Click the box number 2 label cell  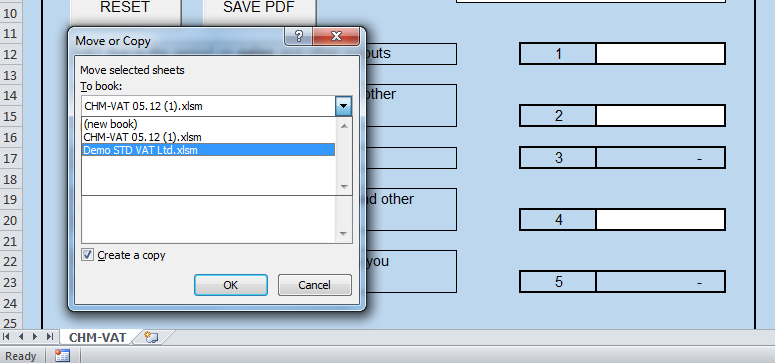pos(559,116)
